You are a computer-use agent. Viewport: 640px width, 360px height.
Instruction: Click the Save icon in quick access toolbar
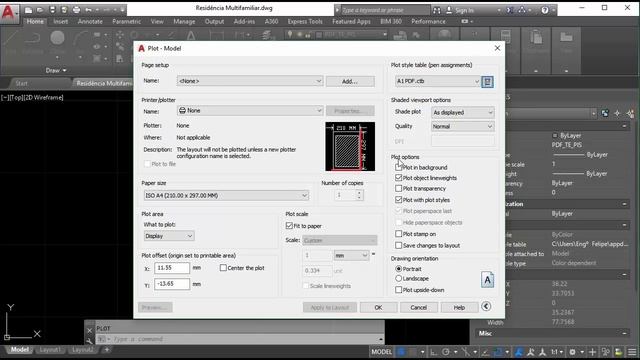[x=52, y=10]
